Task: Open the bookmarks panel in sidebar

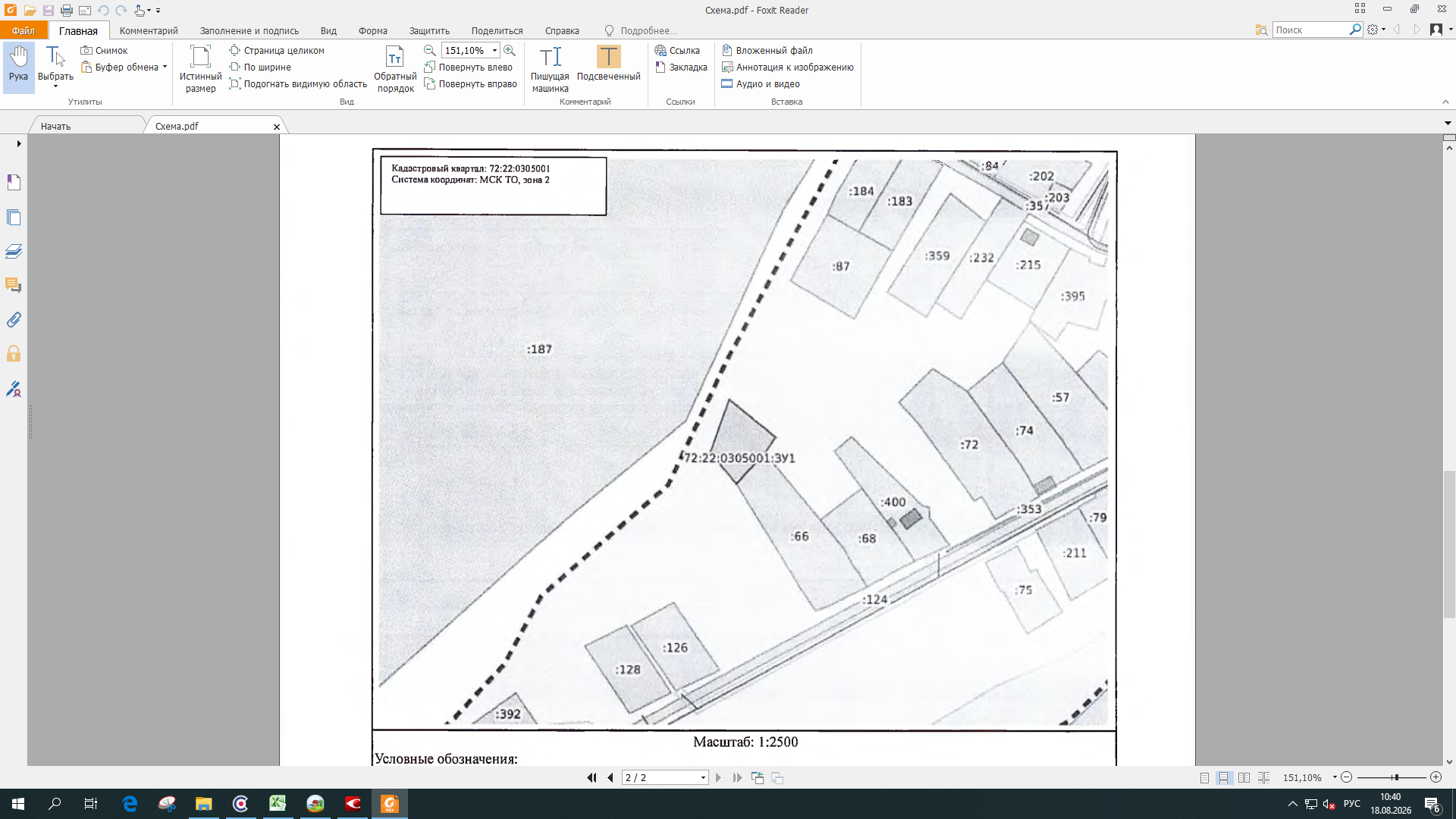Action: tap(14, 183)
